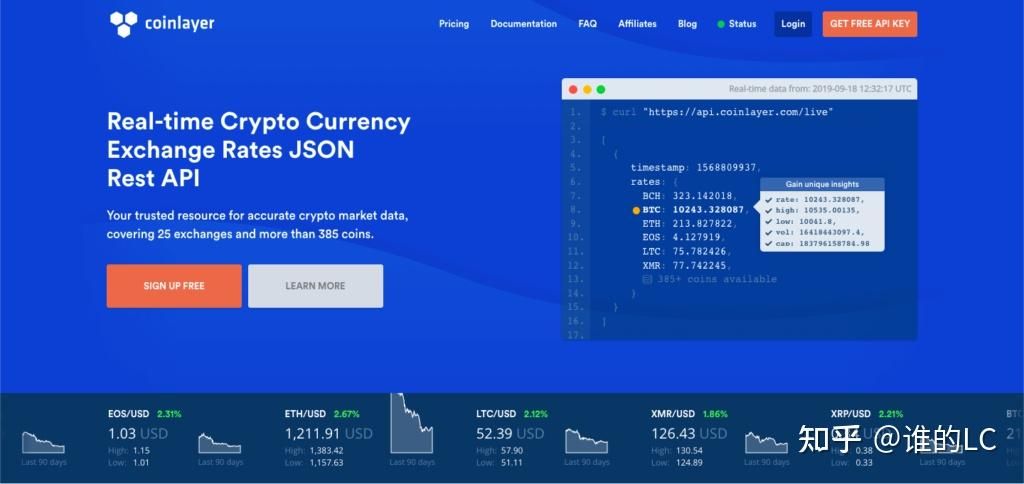
Task: Check the Status page link
Action: tap(742, 24)
